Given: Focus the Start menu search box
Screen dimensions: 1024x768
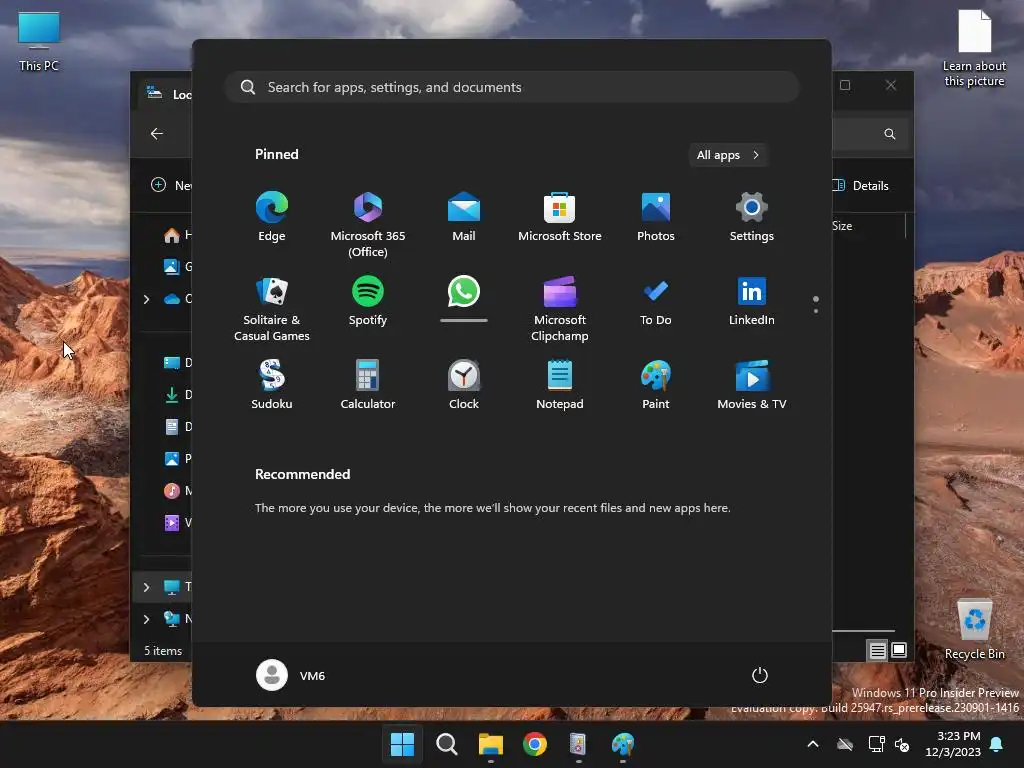Looking at the screenshot, I should tap(512, 87).
